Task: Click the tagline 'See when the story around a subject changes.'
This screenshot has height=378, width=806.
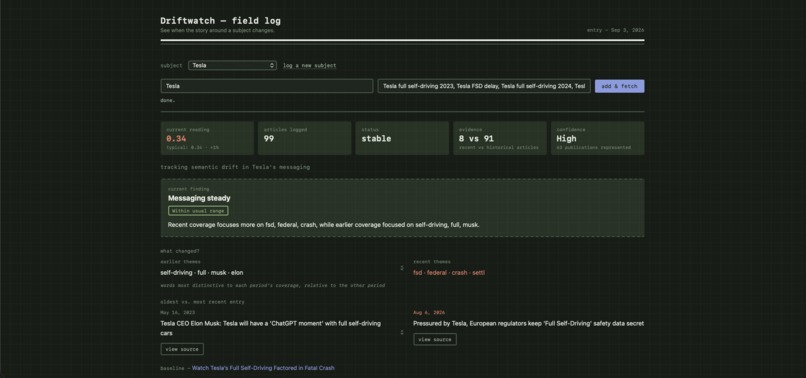Action: pos(217,30)
